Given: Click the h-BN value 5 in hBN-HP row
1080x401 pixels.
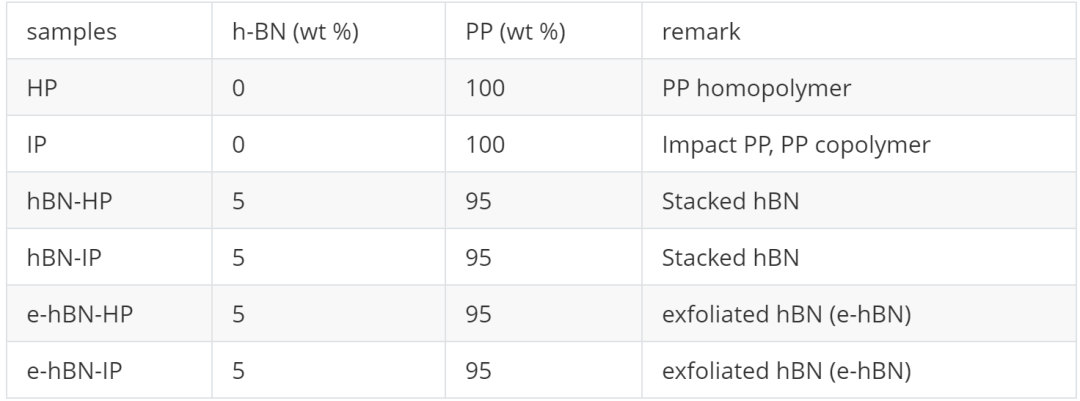Looking at the screenshot, I should pos(237,201).
